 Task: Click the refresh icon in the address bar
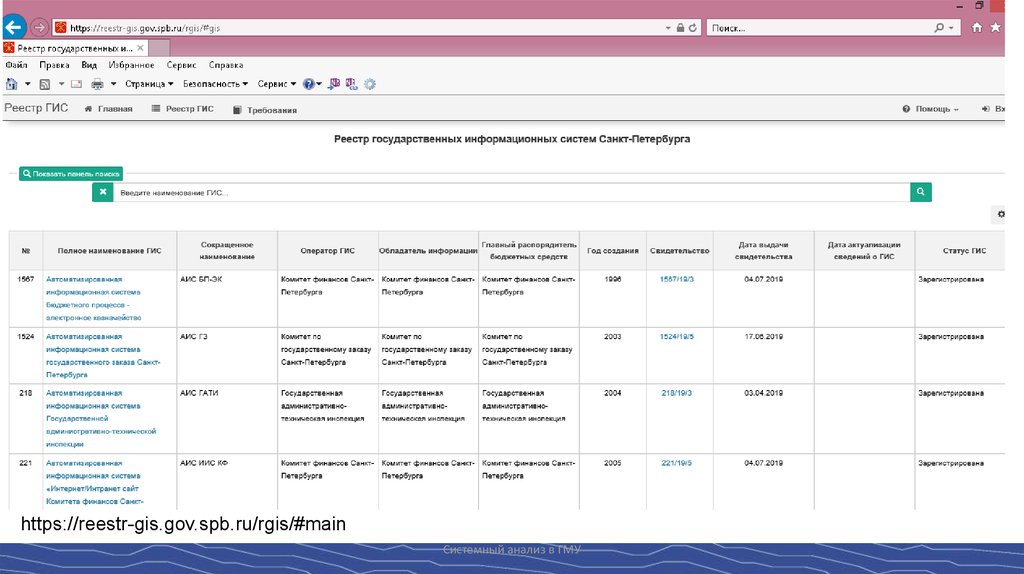pyautogui.click(x=693, y=28)
